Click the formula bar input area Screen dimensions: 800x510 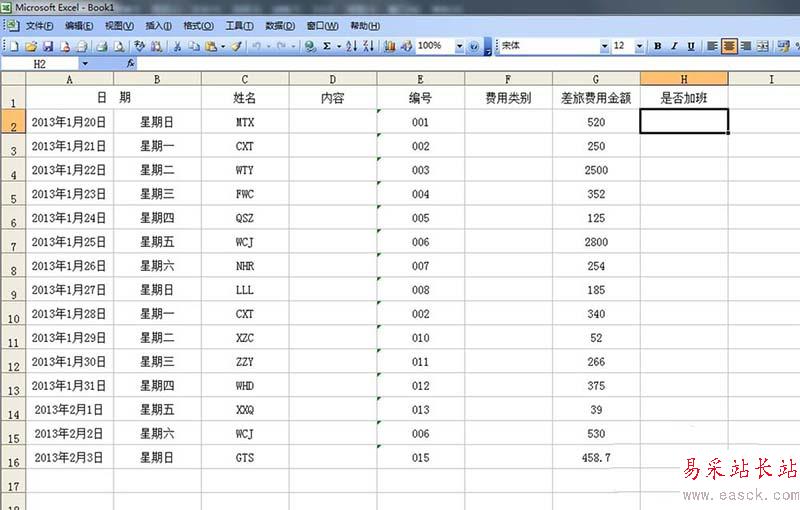tap(468, 64)
